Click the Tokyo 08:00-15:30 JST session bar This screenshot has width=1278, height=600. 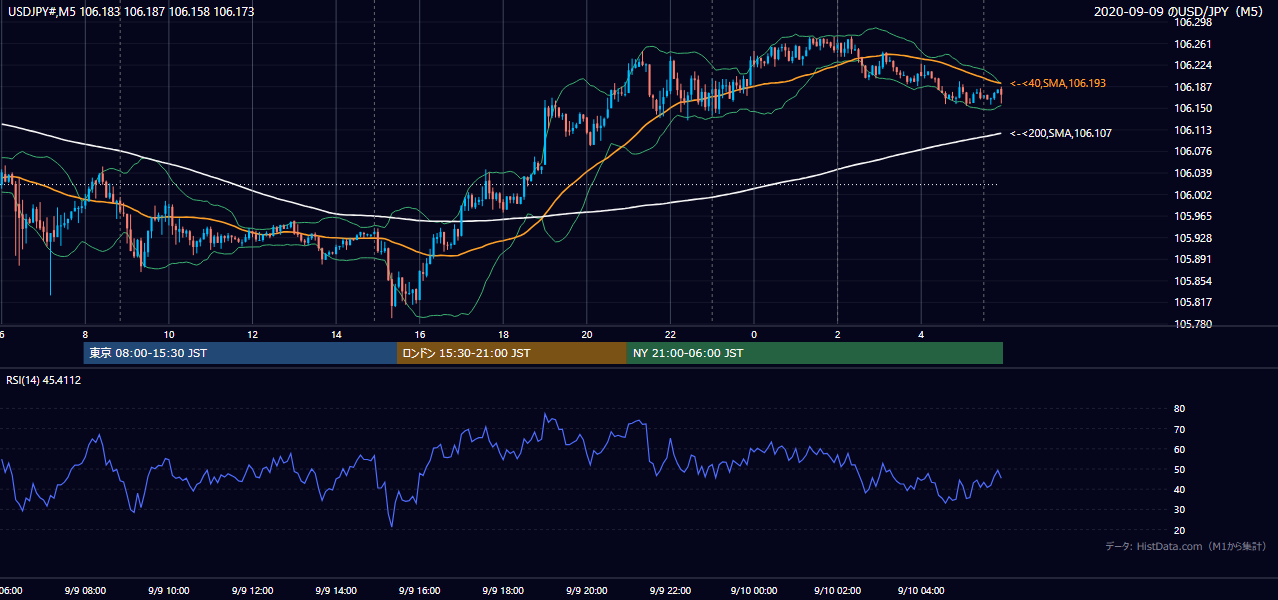[240, 353]
